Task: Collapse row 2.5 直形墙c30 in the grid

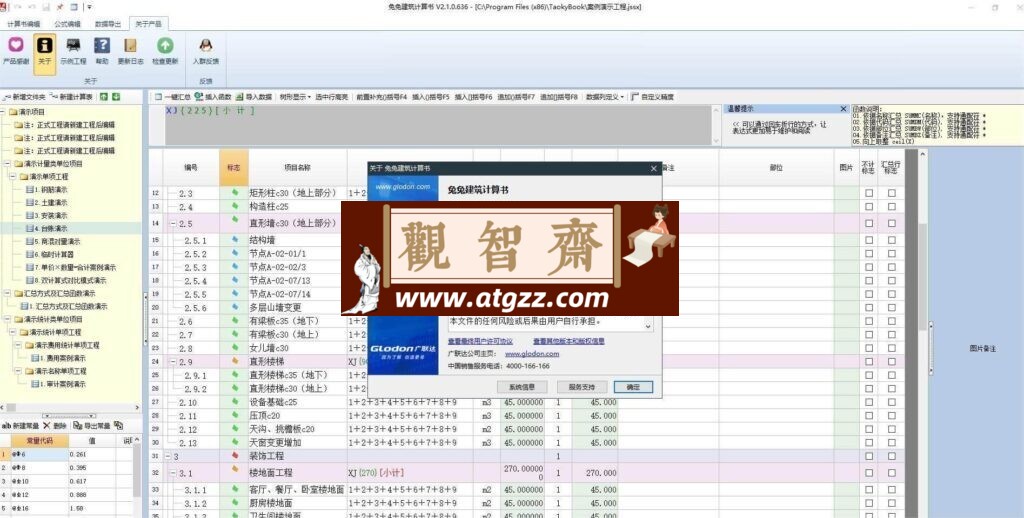Action: [x=174, y=223]
